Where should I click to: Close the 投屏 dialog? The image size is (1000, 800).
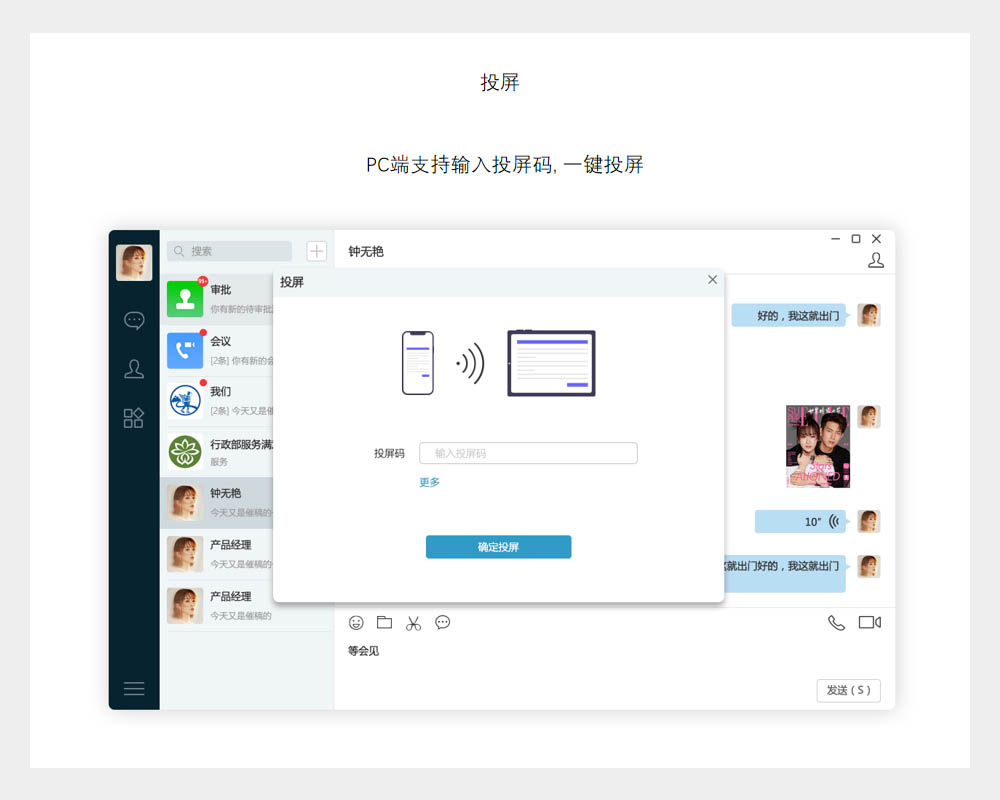712,280
